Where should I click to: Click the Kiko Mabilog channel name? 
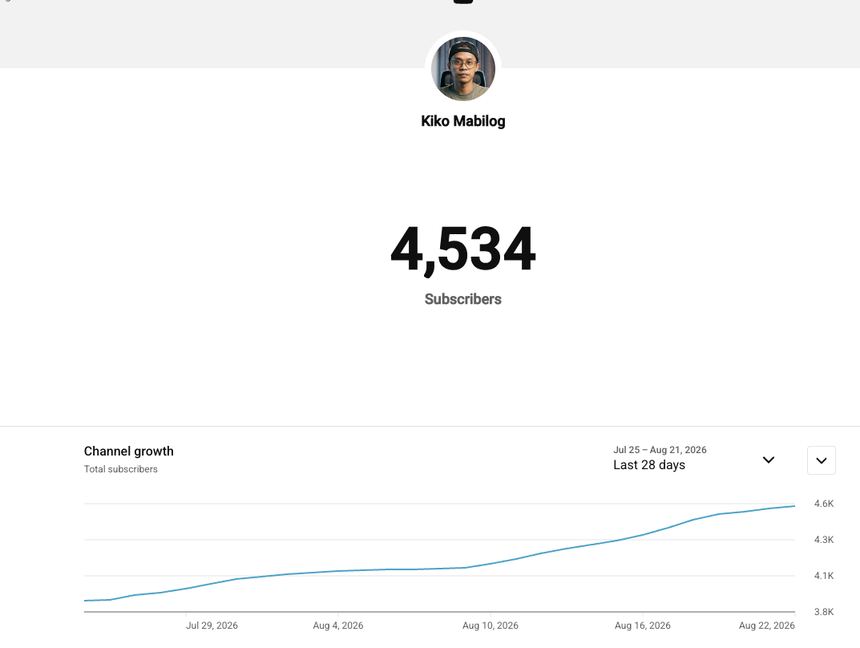point(463,121)
